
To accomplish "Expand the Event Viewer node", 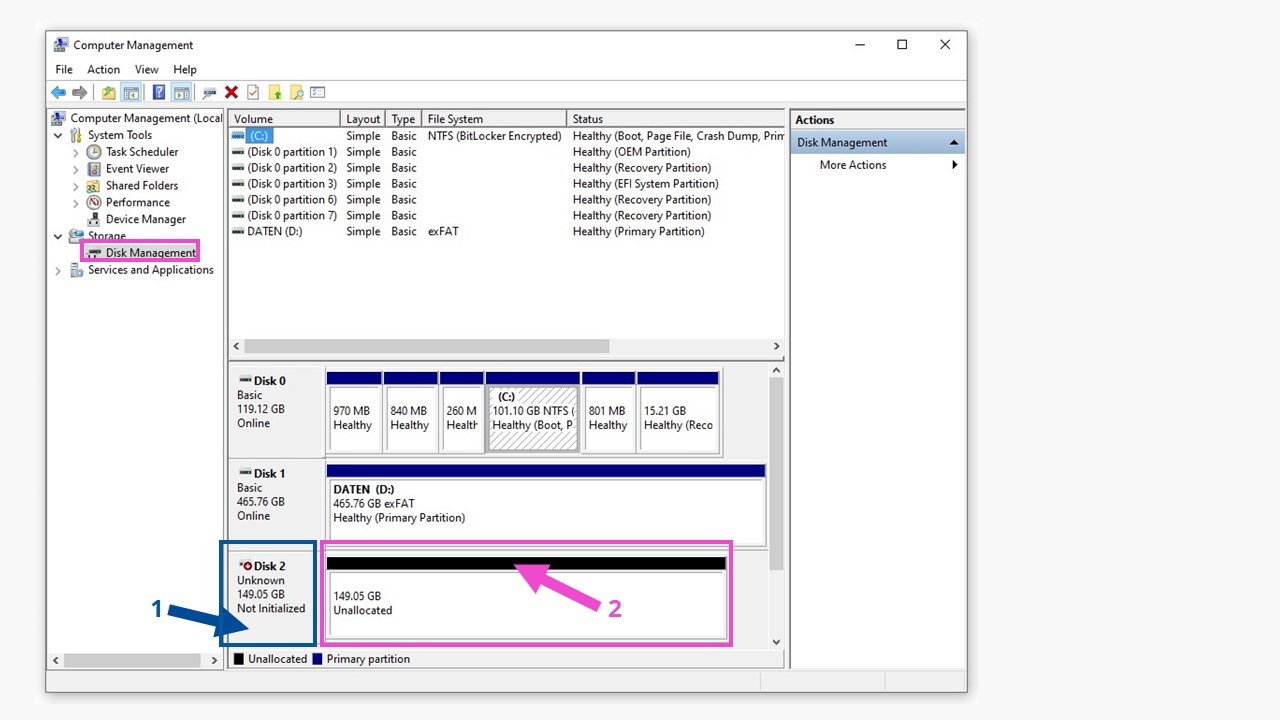I will tap(76, 169).
